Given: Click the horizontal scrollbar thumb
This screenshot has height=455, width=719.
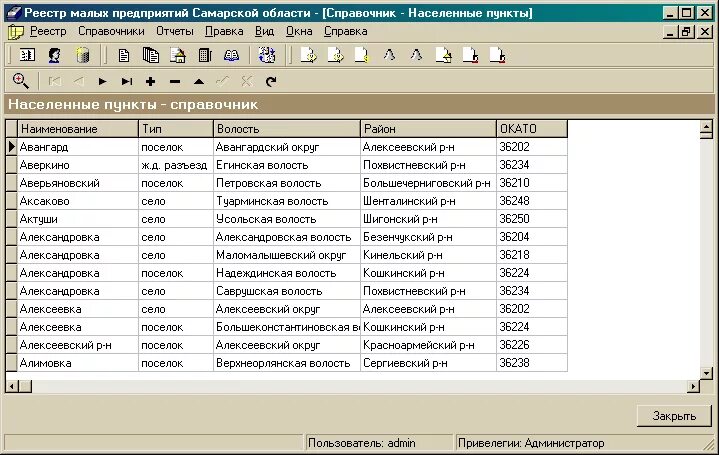Looking at the screenshot, I should [25, 387].
